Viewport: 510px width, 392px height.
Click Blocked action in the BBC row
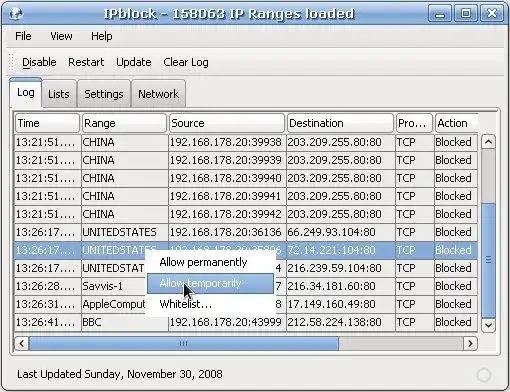coord(456,322)
